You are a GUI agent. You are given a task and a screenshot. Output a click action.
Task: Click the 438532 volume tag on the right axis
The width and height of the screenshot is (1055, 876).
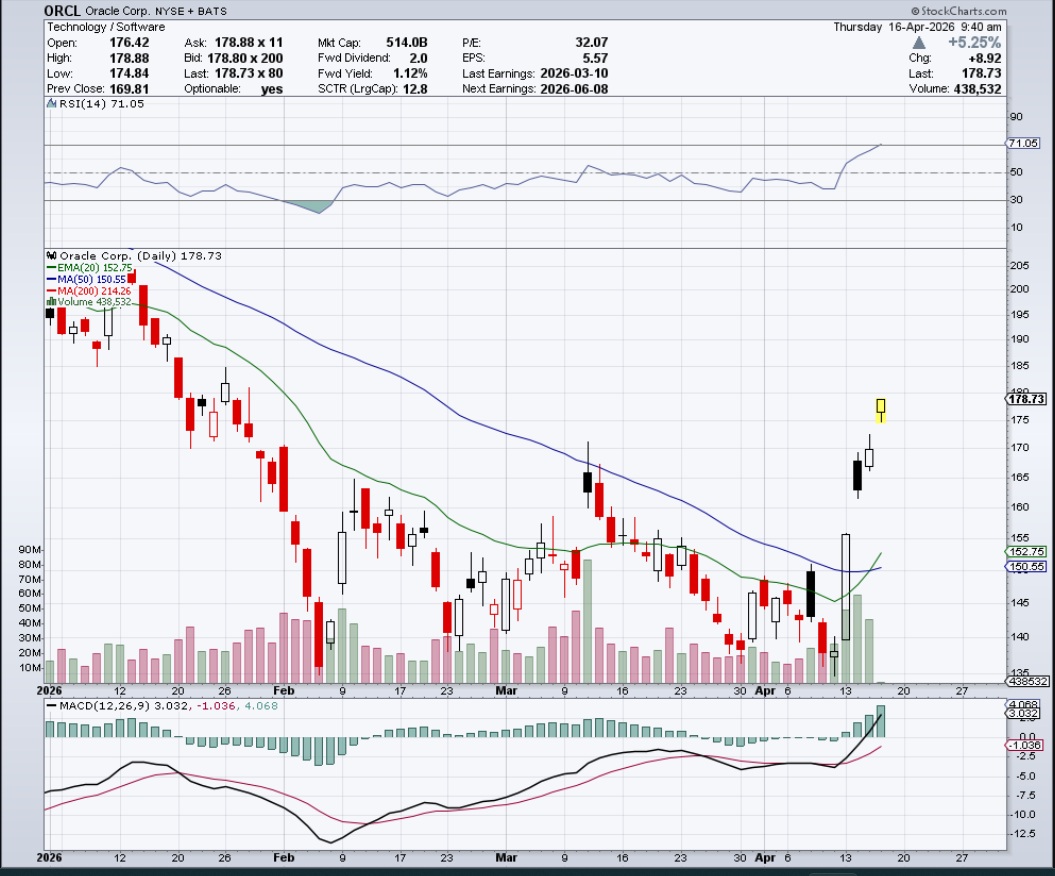[1027, 681]
